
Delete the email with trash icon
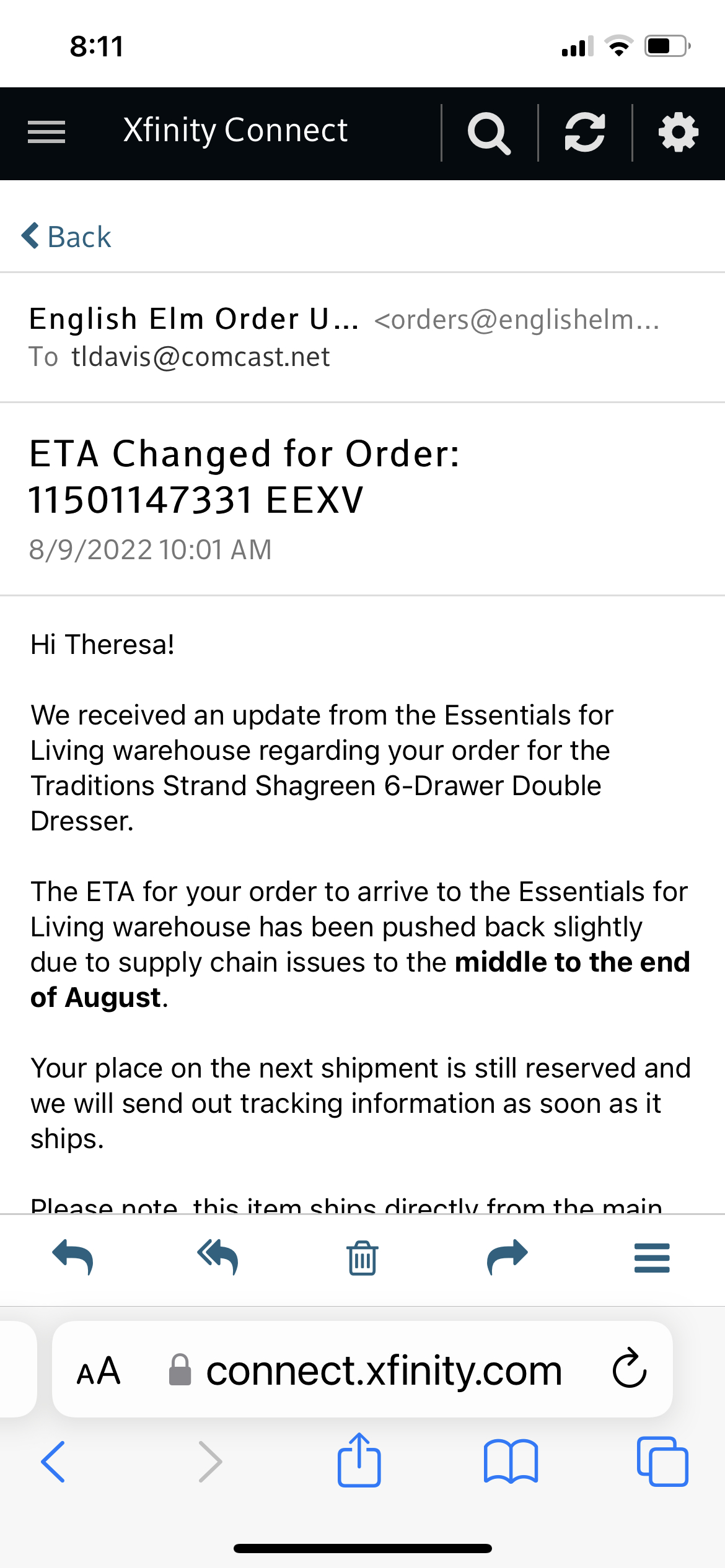tap(362, 1258)
